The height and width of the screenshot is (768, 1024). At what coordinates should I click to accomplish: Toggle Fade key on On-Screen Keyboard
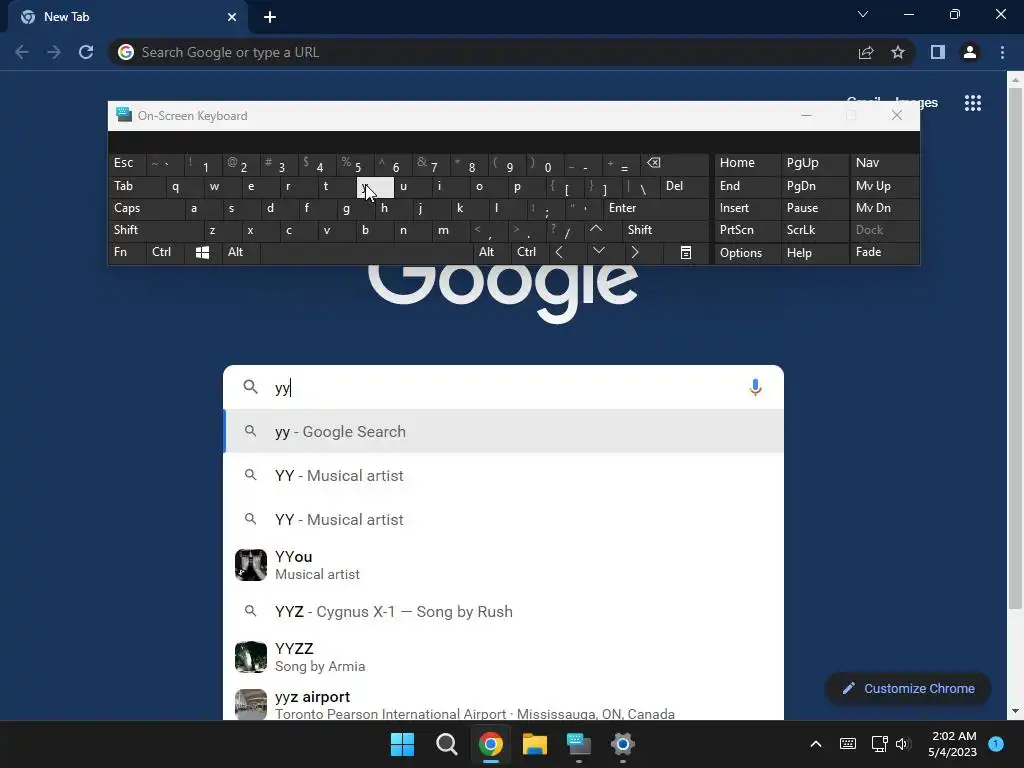884,253
